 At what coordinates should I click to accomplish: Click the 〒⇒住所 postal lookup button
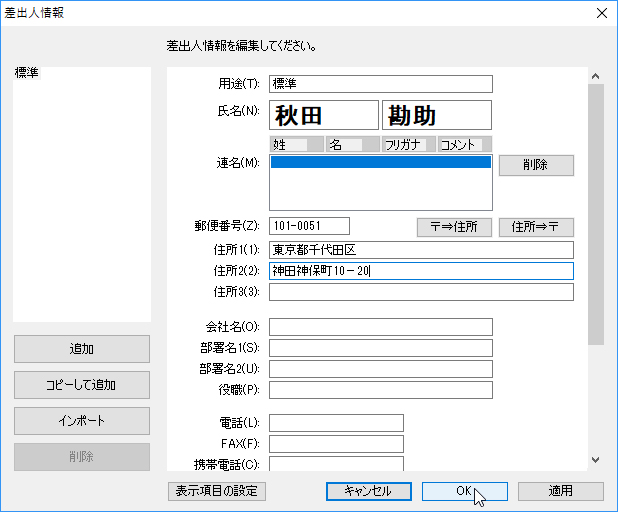(x=454, y=227)
